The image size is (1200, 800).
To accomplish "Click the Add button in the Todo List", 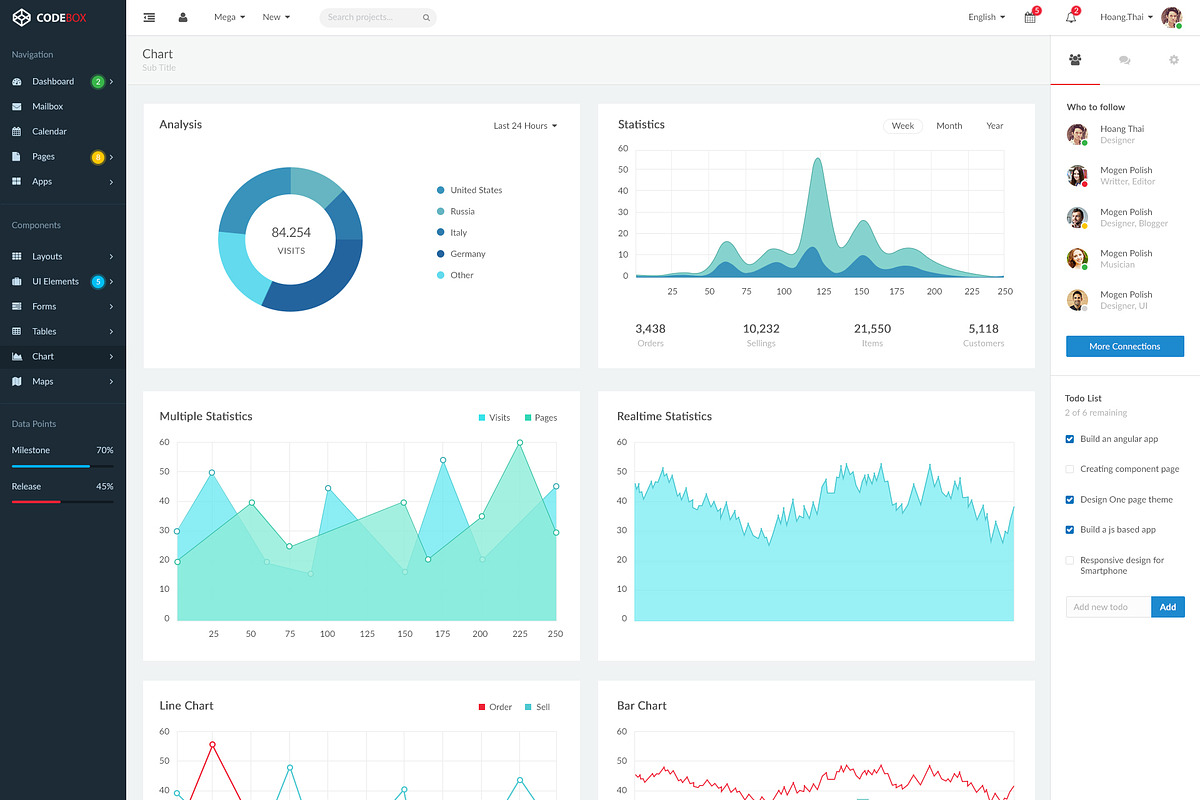I will (1167, 606).
